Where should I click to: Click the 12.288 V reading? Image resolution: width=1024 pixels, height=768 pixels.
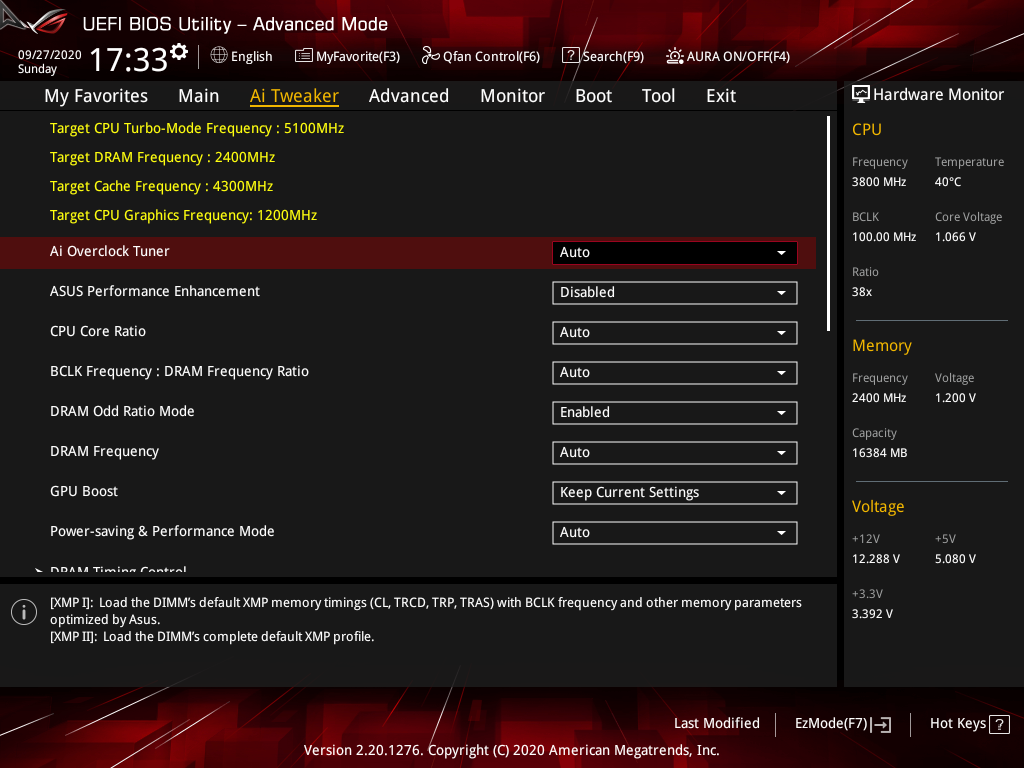pyautogui.click(x=876, y=559)
